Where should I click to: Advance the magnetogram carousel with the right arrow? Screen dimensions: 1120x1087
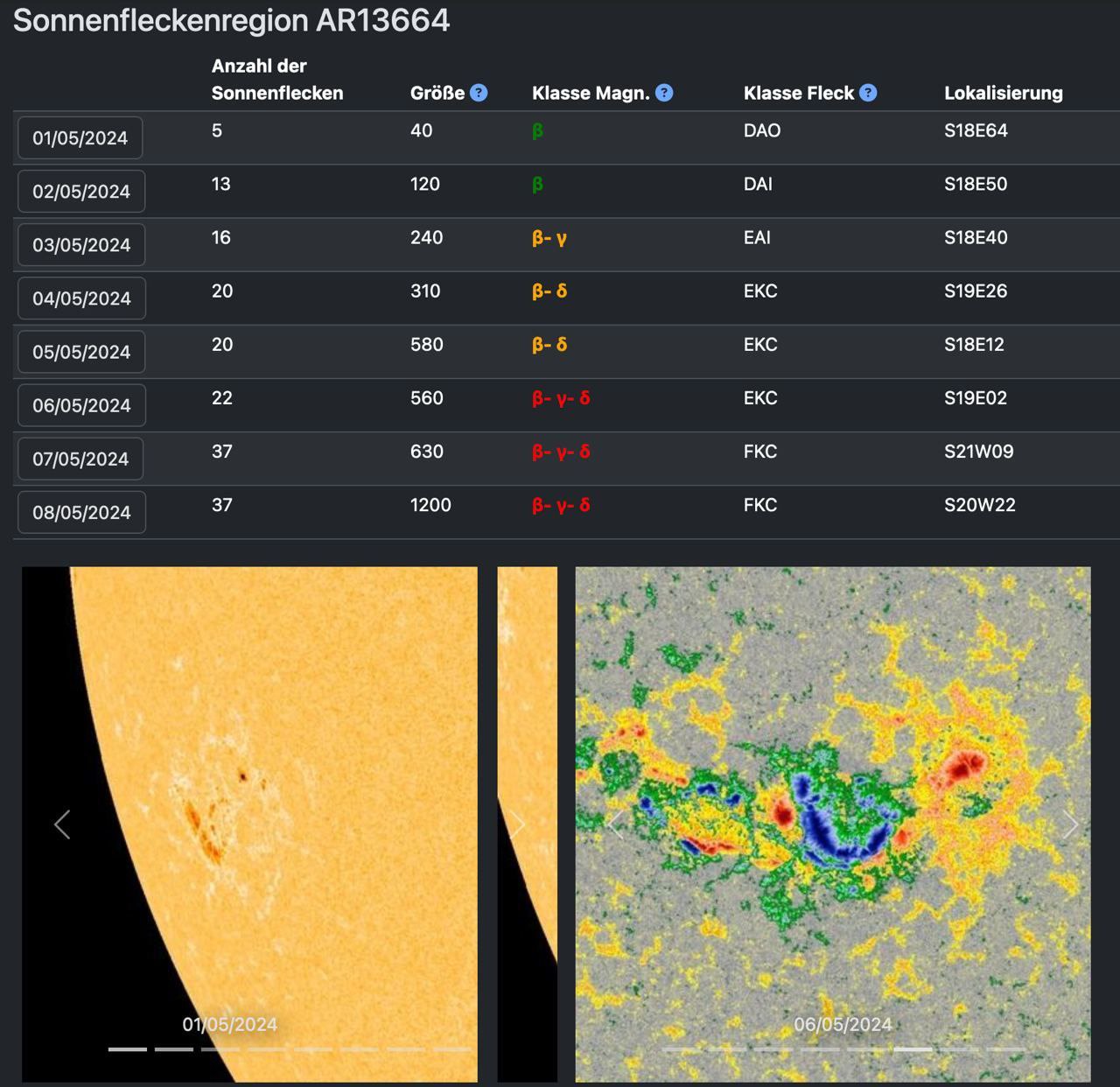point(1069,824)
